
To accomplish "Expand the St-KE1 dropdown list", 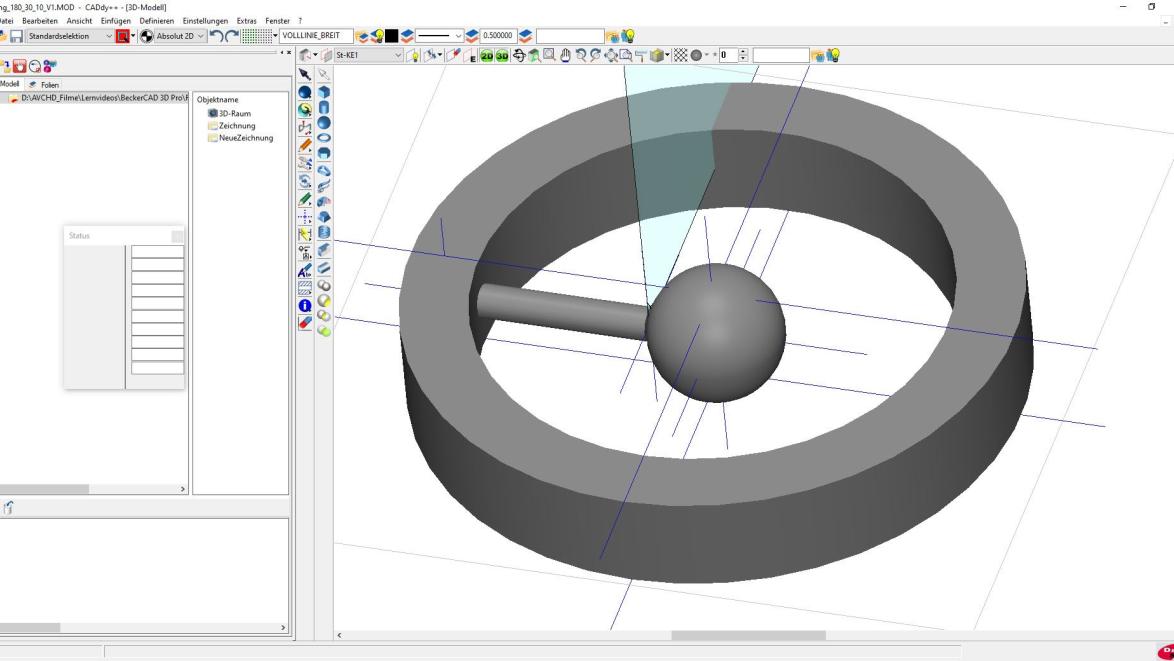I will pos(399,55).
